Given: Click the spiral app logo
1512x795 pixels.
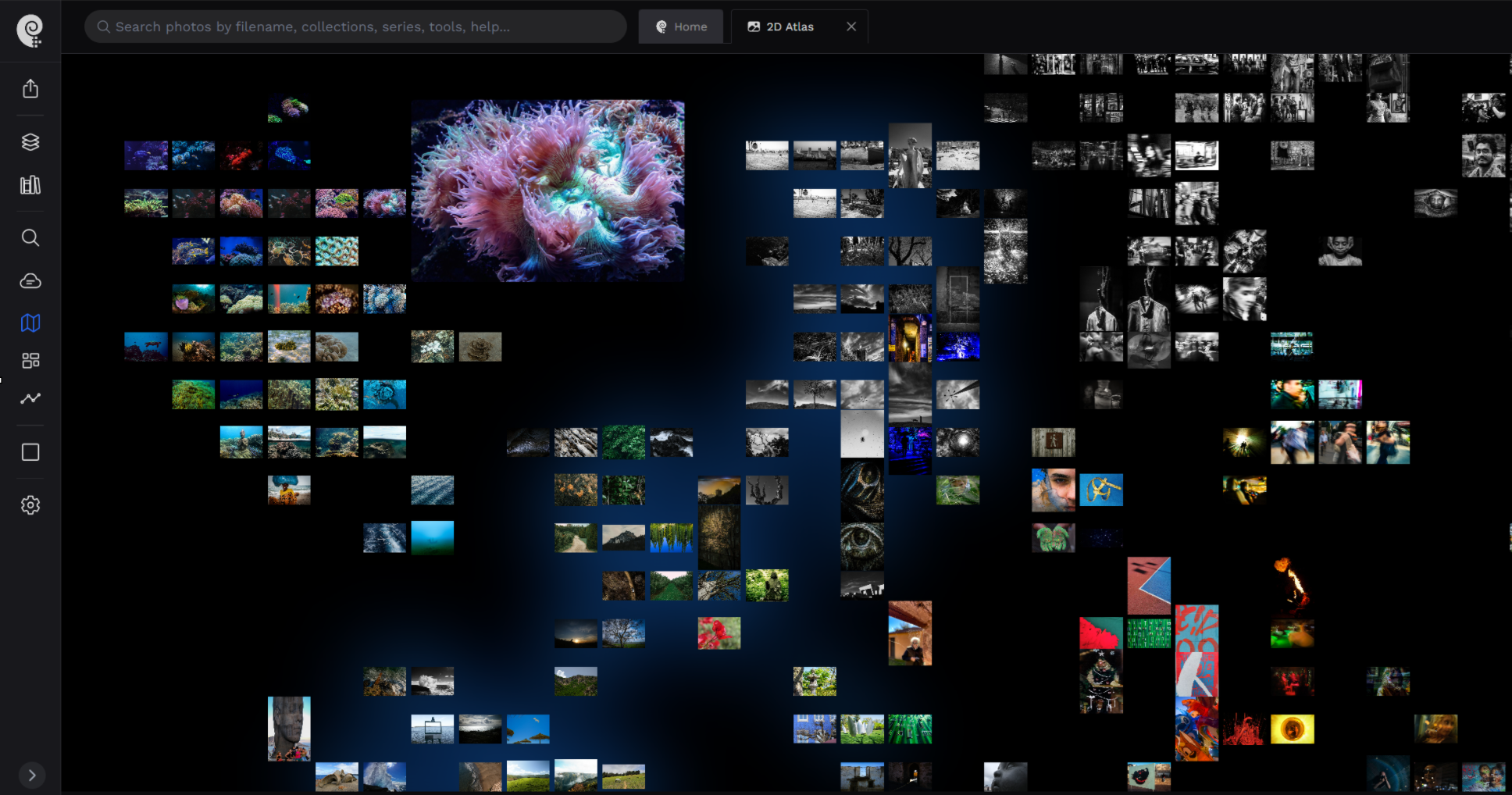Looking at the screenshot, I should [30, 31].
